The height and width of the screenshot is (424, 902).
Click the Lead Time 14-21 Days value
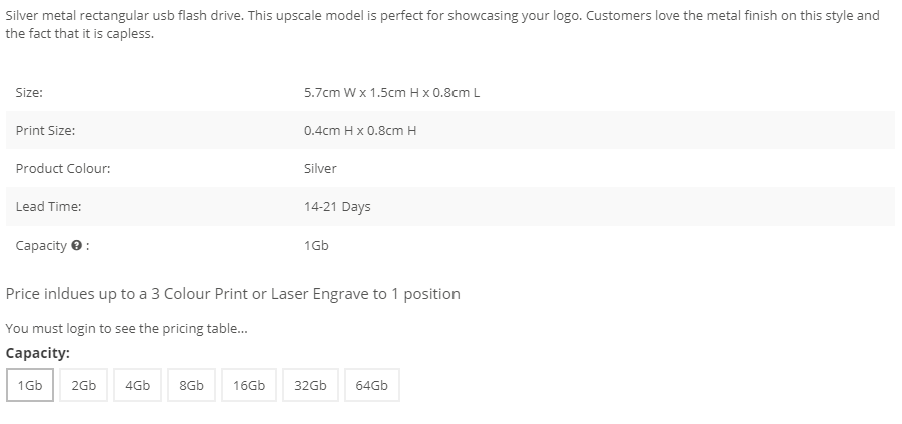point(337,207)
